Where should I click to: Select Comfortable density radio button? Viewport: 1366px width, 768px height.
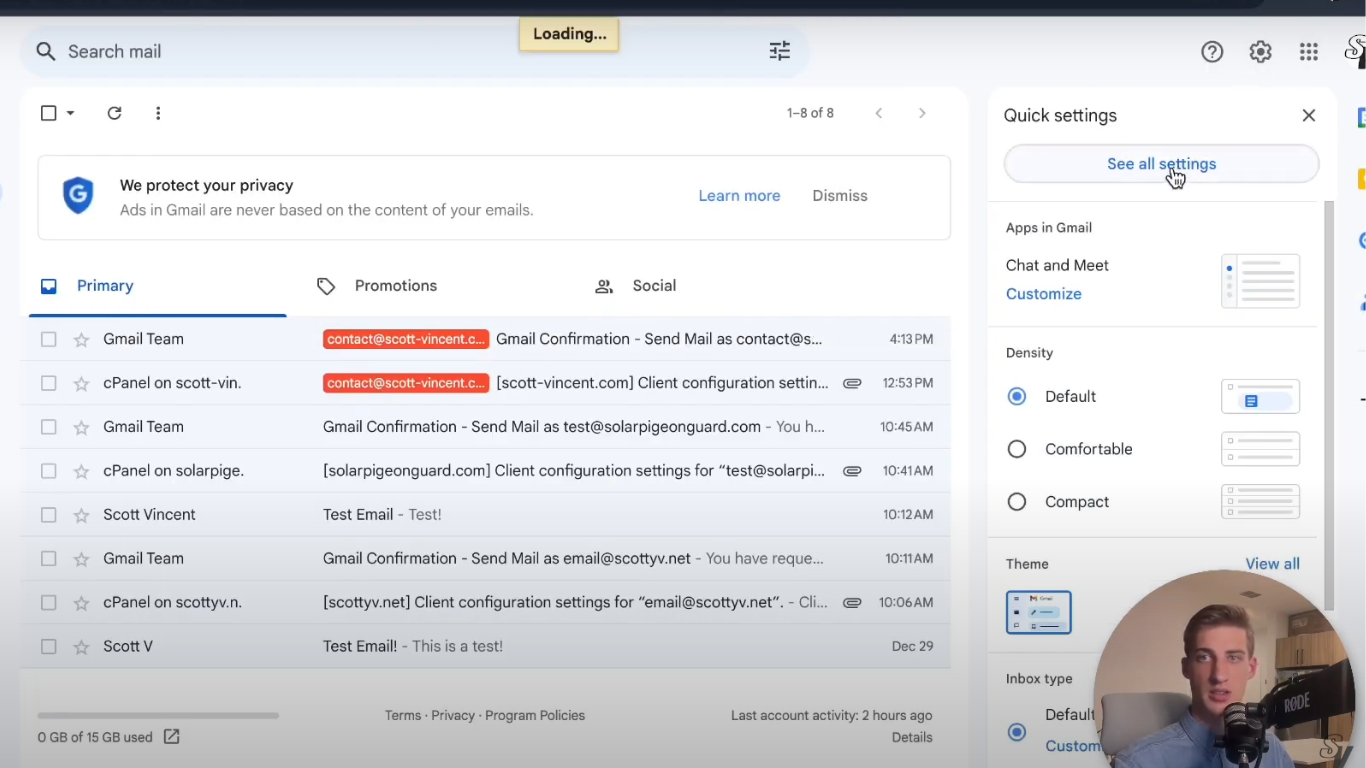pyautogui.click(x=1017, y=449)
